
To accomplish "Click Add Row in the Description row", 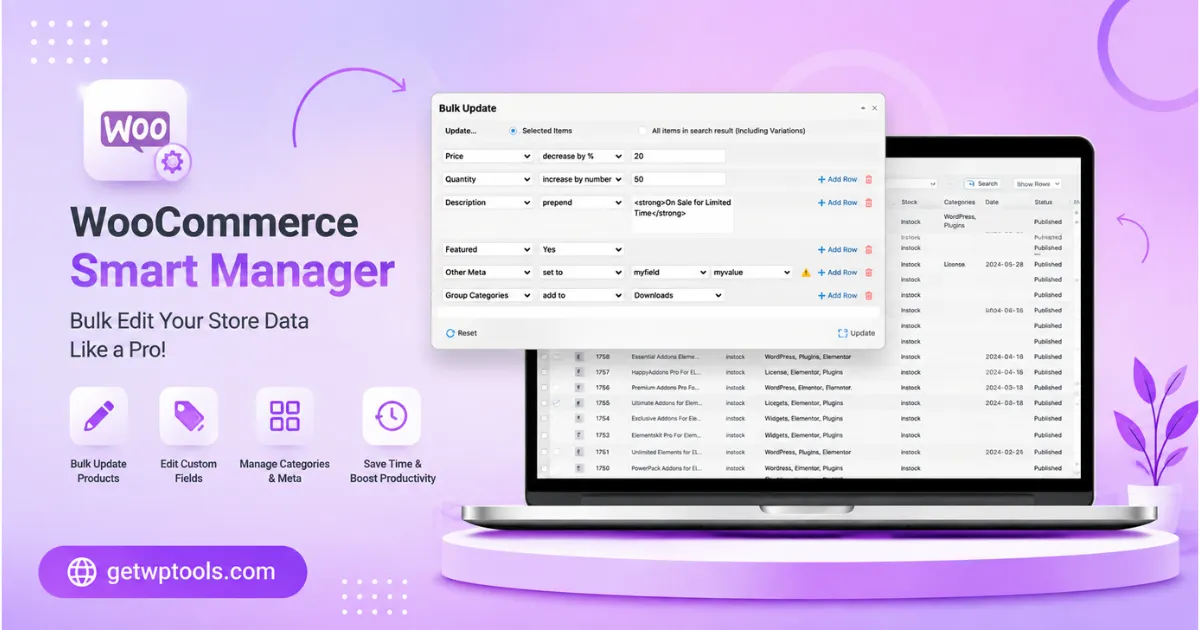I will [x=837, y=203].
